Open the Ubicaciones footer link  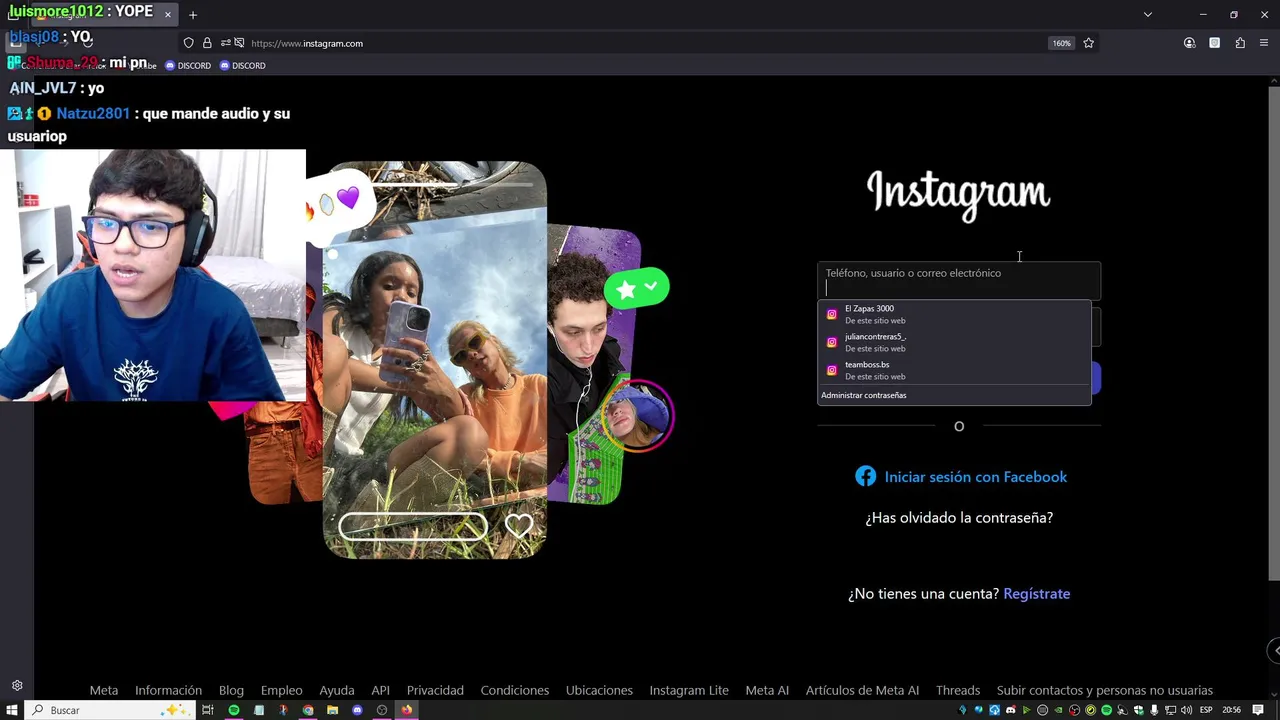point(599,690)
